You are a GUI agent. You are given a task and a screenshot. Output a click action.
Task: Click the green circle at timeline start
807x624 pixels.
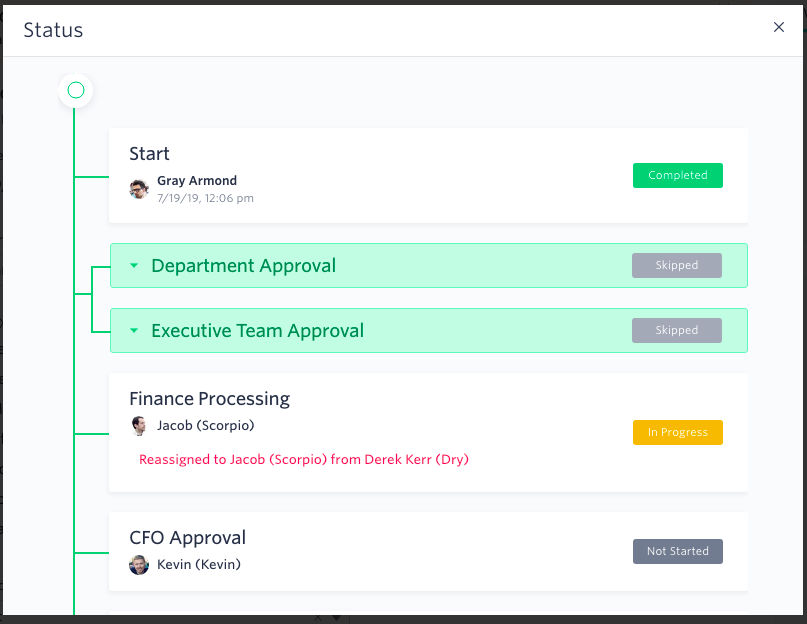point(76,90)
